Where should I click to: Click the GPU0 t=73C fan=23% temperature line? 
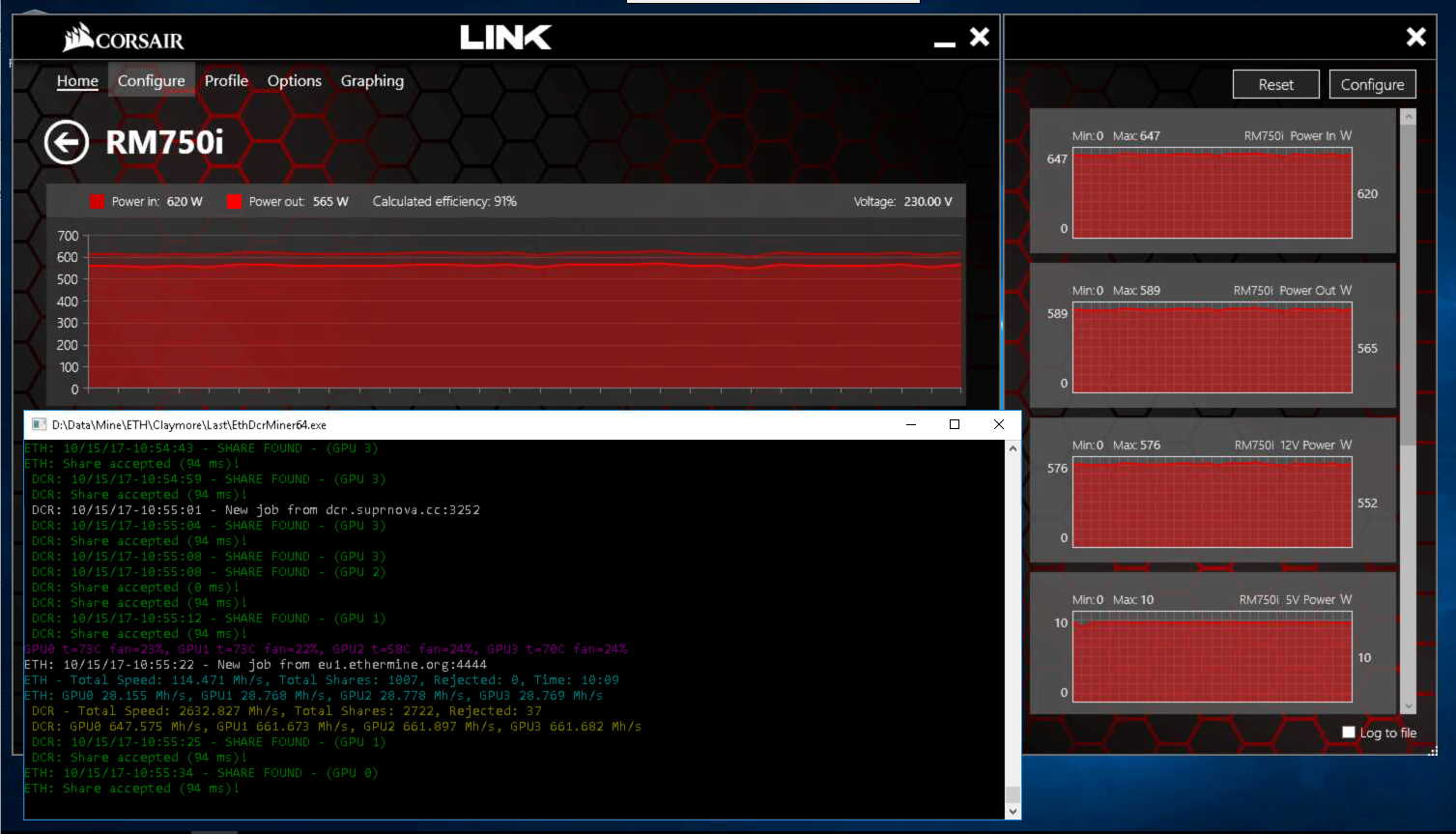(326, 649)
